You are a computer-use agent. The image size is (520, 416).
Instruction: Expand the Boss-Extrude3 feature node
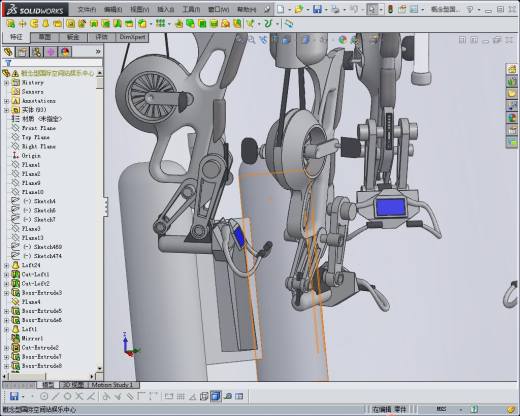[x=6, y=293]
